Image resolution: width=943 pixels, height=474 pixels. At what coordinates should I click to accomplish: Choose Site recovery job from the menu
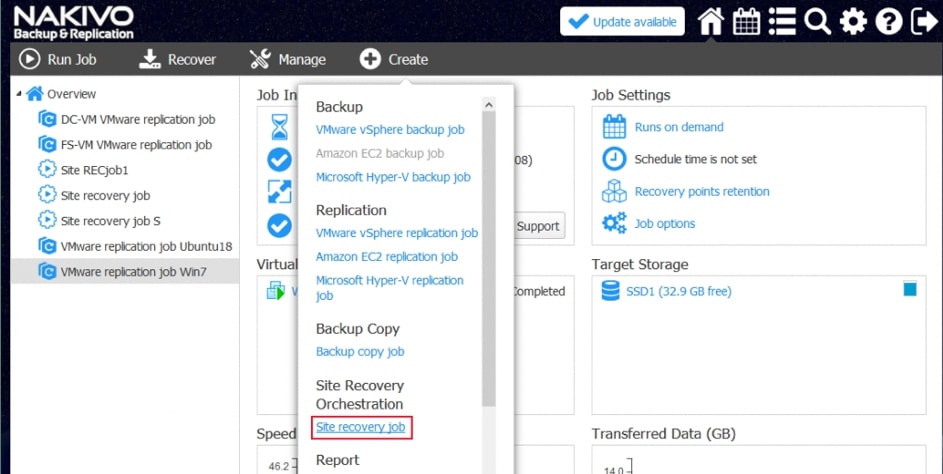click(x=361, y=427)
